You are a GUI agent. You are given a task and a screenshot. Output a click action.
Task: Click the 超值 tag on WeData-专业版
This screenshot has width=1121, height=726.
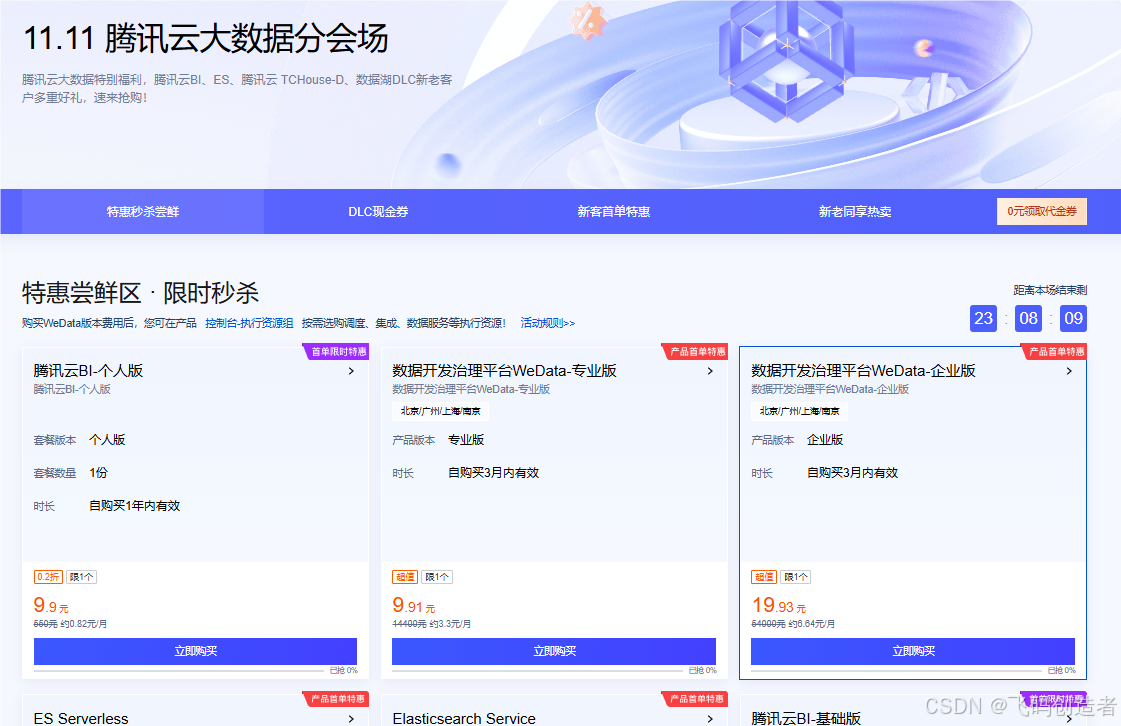[x=405, y=577]
